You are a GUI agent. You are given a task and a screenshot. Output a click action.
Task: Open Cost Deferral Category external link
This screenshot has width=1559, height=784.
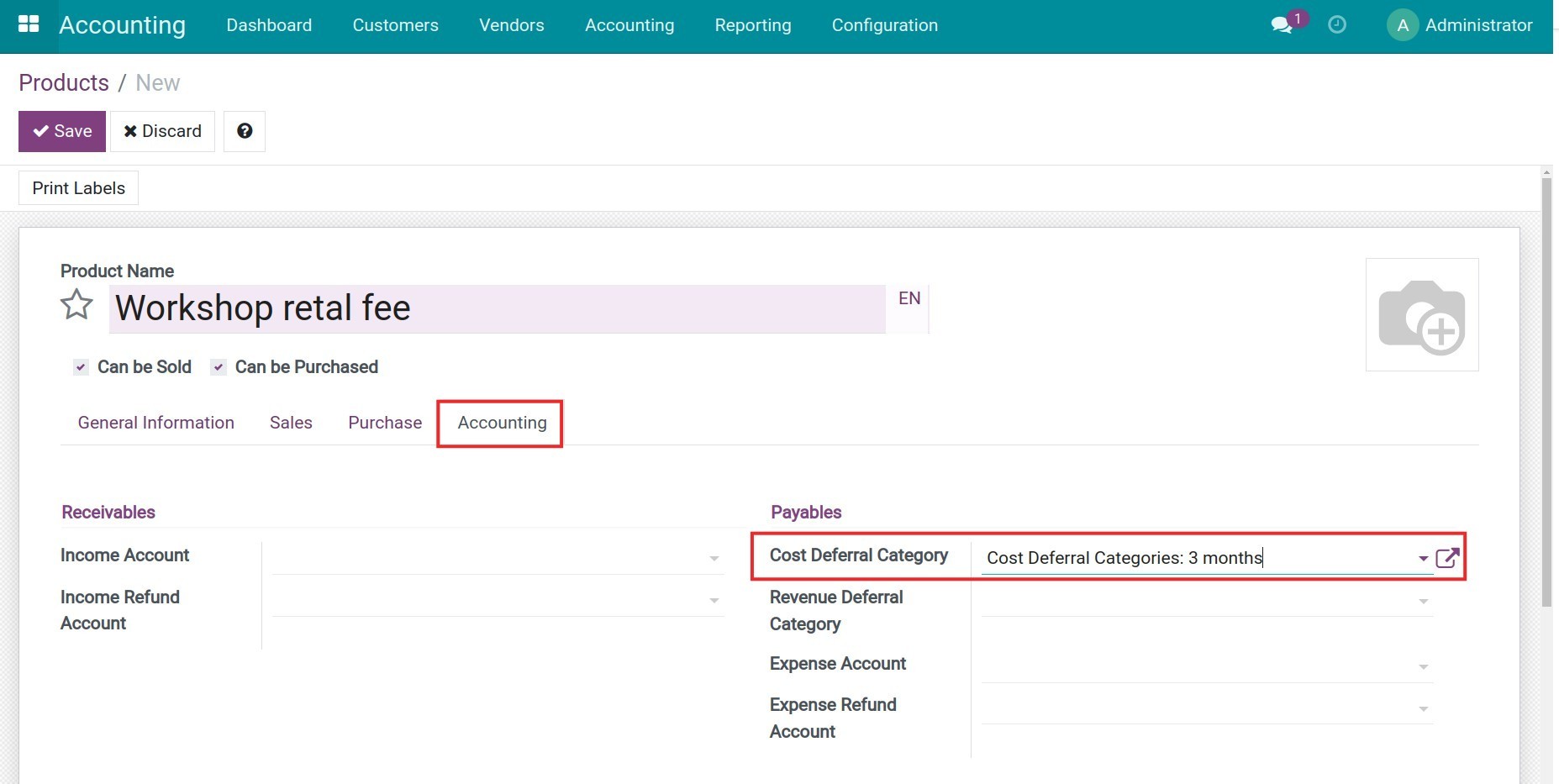(x=1447, y=558)
